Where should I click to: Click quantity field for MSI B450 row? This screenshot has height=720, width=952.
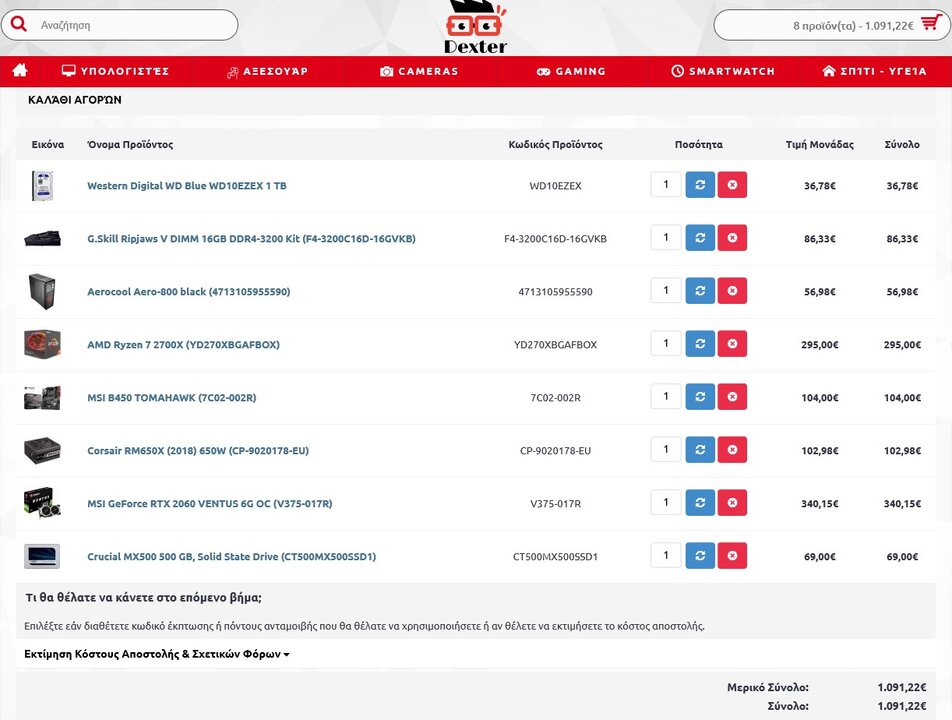tap(666, 396)
